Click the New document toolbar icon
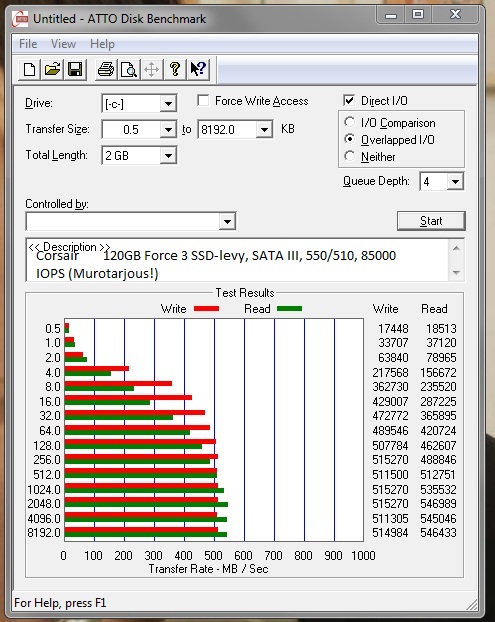Screen dimensions: 495x622 click(29, 70)
